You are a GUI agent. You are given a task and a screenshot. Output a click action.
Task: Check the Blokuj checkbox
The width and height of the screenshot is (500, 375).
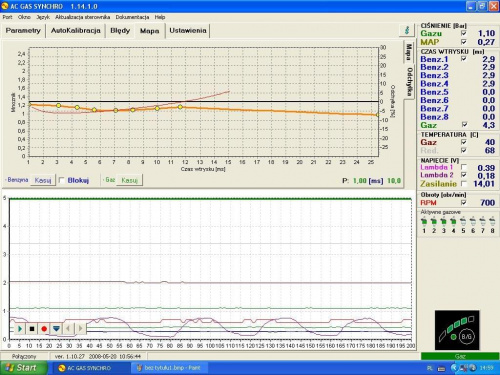62,180
